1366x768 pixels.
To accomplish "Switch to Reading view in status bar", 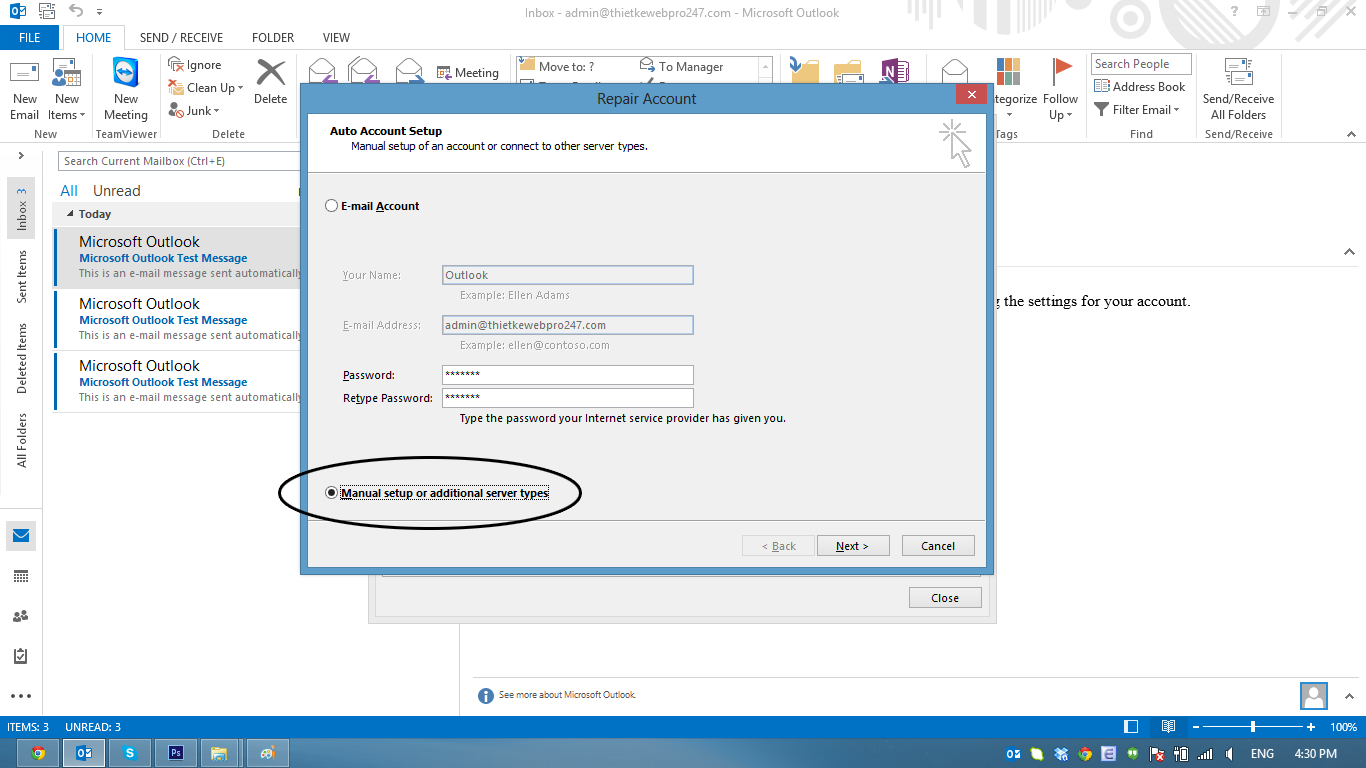I will click(1168, 727).
